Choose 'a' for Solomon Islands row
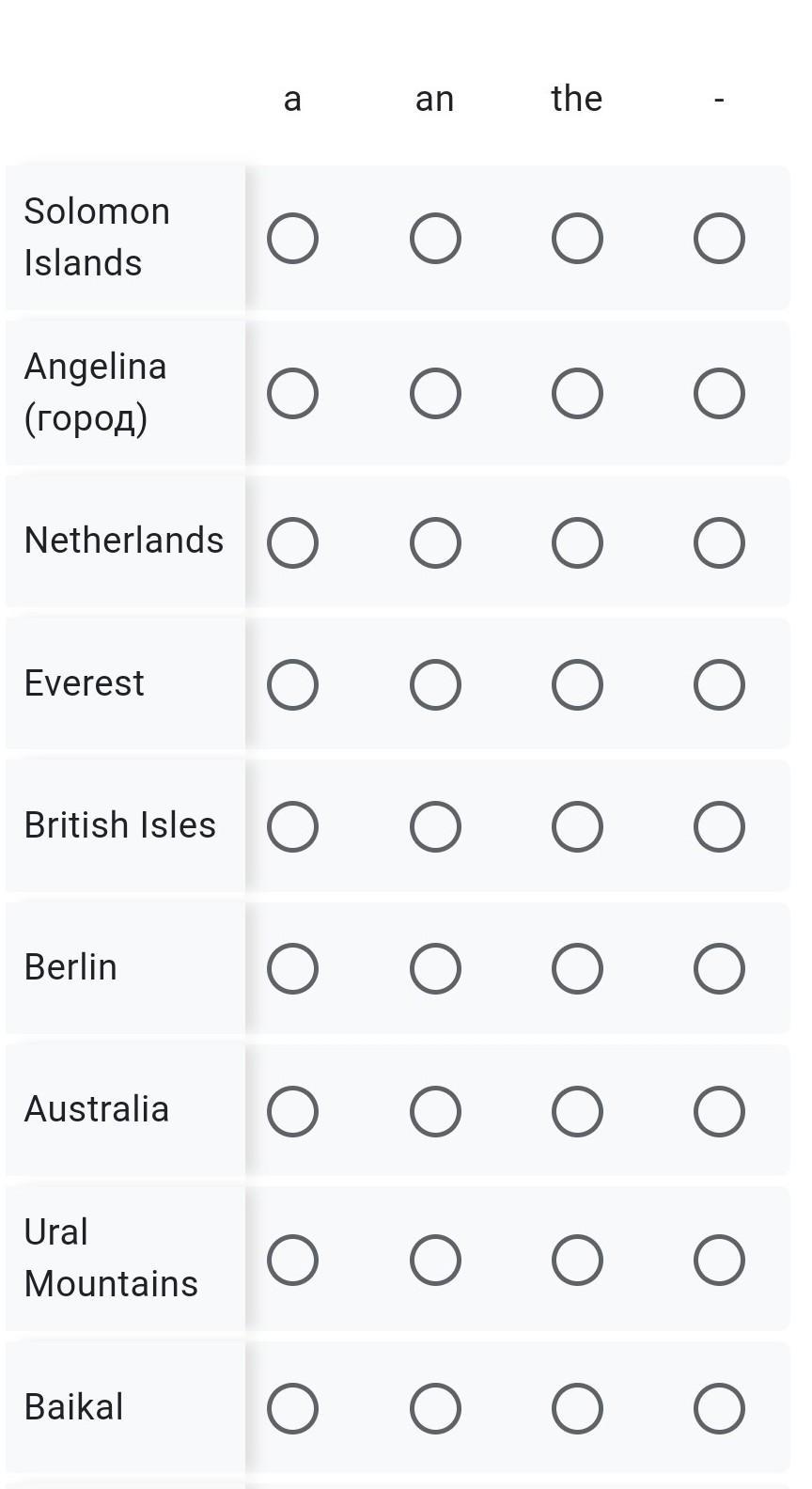 coord(292,239)
